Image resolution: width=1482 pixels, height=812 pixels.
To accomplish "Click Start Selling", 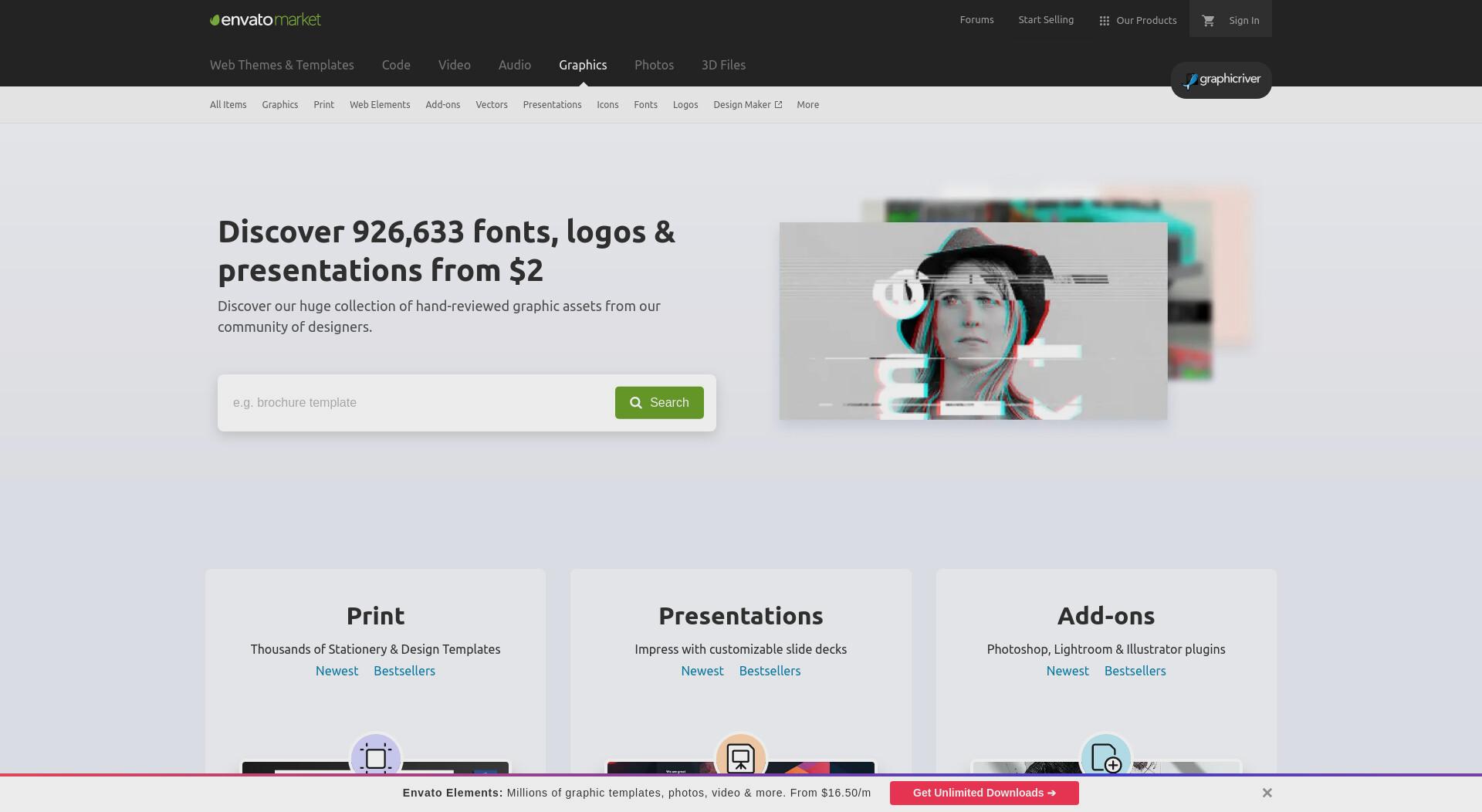I will click(1046, 20).
